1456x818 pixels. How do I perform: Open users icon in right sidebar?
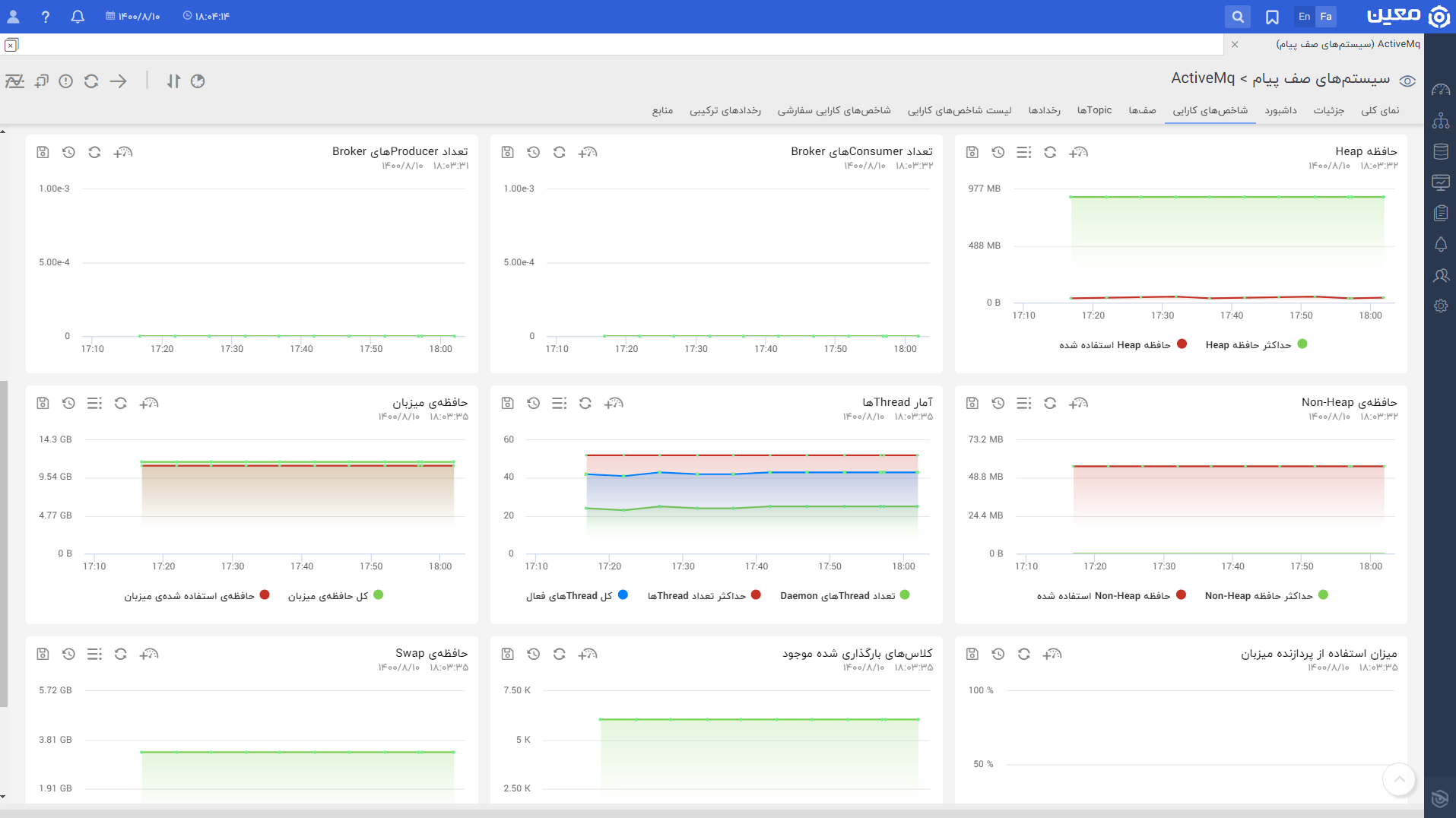pyautogui.click(x=1441, y=275)
